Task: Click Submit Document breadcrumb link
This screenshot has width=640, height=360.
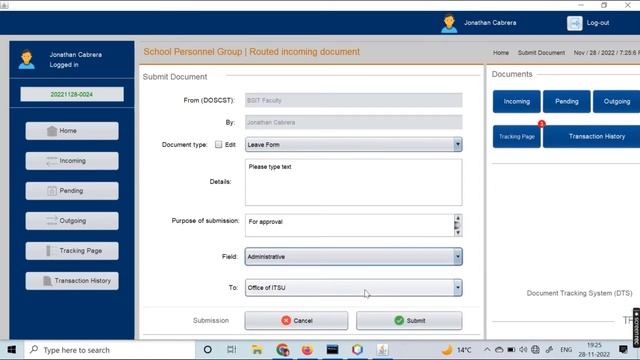Action: pos(541,53)
